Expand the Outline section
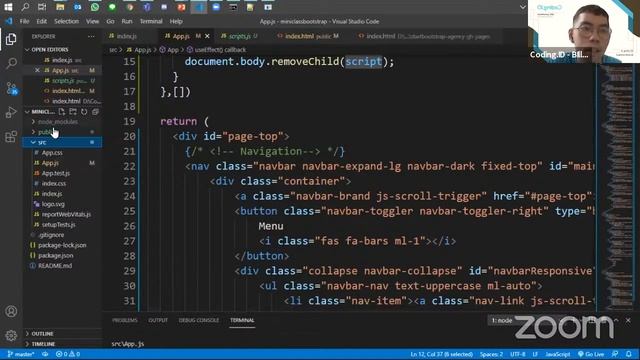The width and height of the screenshot is (640, 360). point(62,333)
